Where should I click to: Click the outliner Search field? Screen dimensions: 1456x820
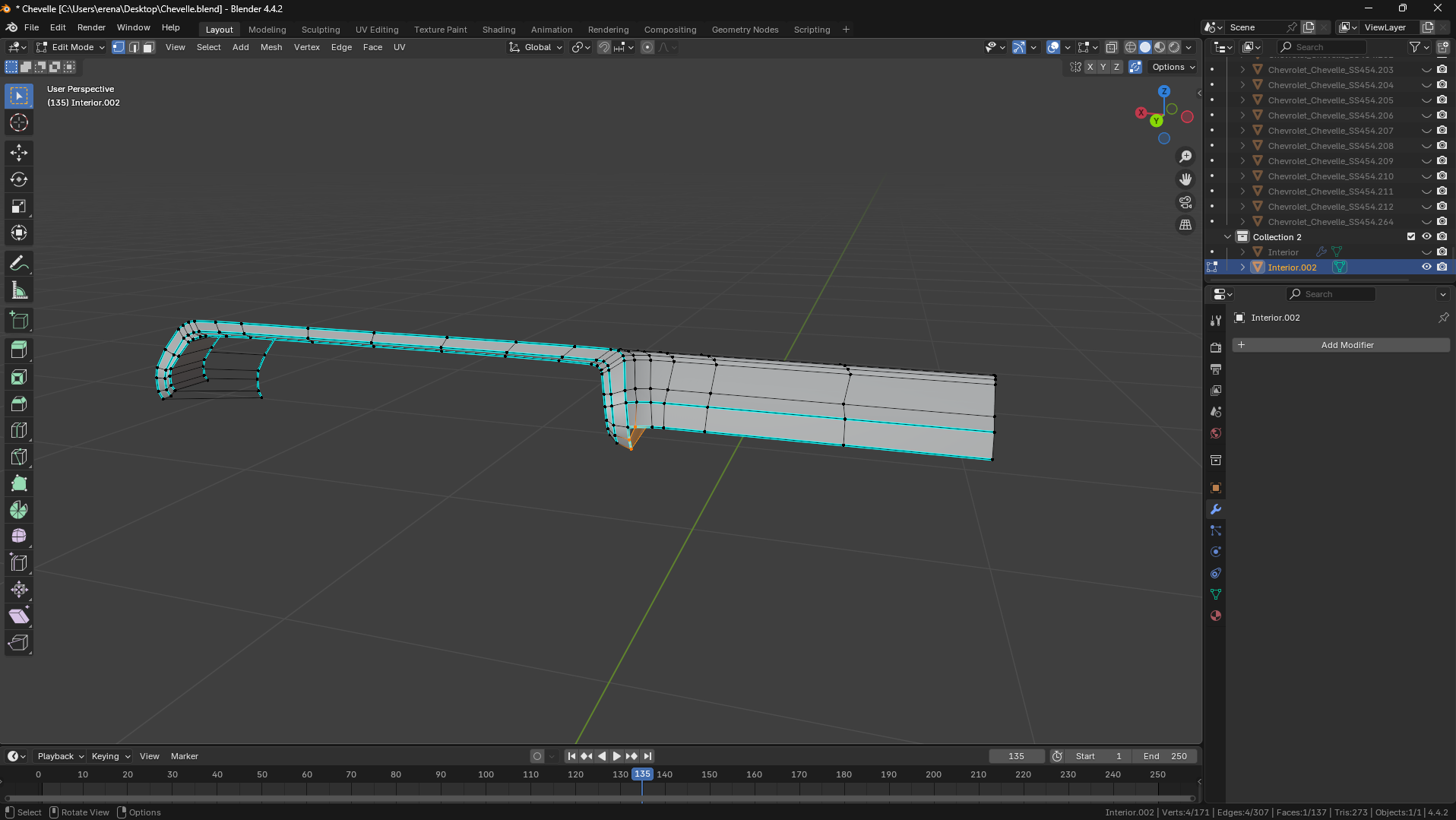pyautogui.click(x=1321, y=47)
